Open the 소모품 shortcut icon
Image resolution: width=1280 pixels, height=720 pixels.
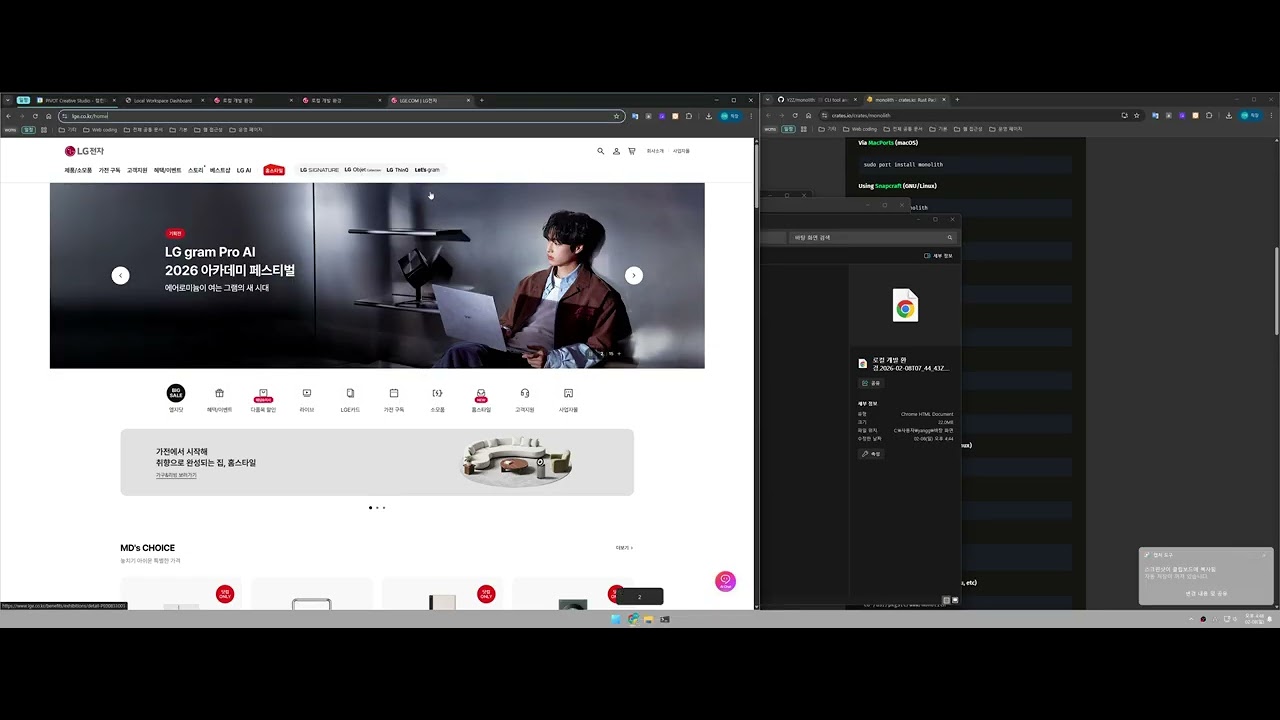(x=437, y=393)
